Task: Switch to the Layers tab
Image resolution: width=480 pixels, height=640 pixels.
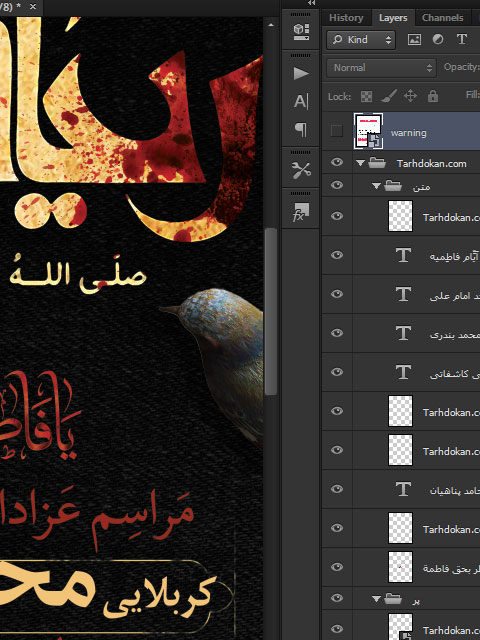Action: (393, 18)
